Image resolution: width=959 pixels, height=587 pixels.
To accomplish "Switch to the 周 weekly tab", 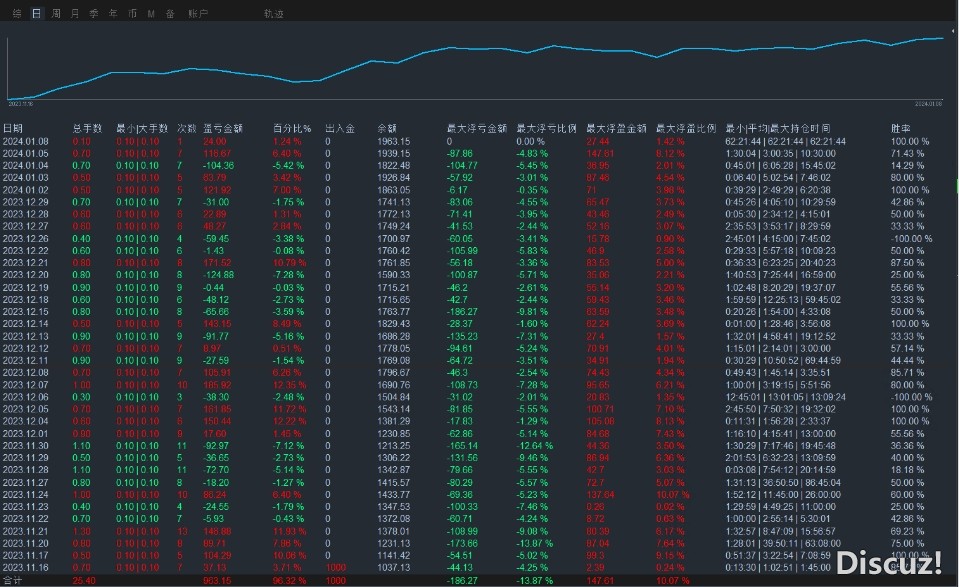I will click(56, 14).
